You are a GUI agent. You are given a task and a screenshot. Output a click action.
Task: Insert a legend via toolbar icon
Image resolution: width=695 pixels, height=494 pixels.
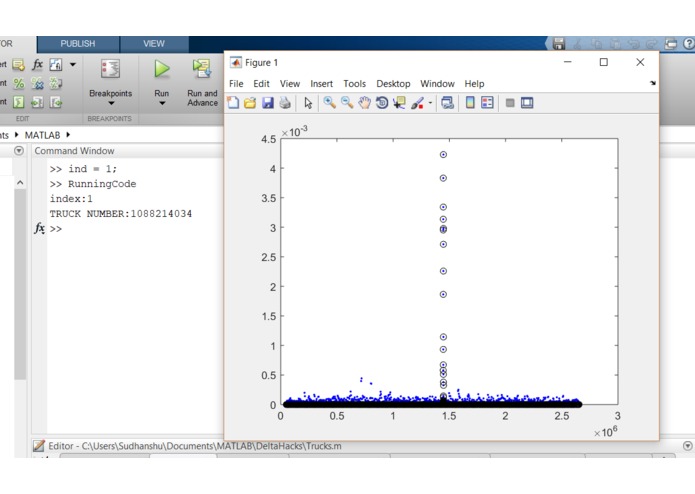click(487, 103)
